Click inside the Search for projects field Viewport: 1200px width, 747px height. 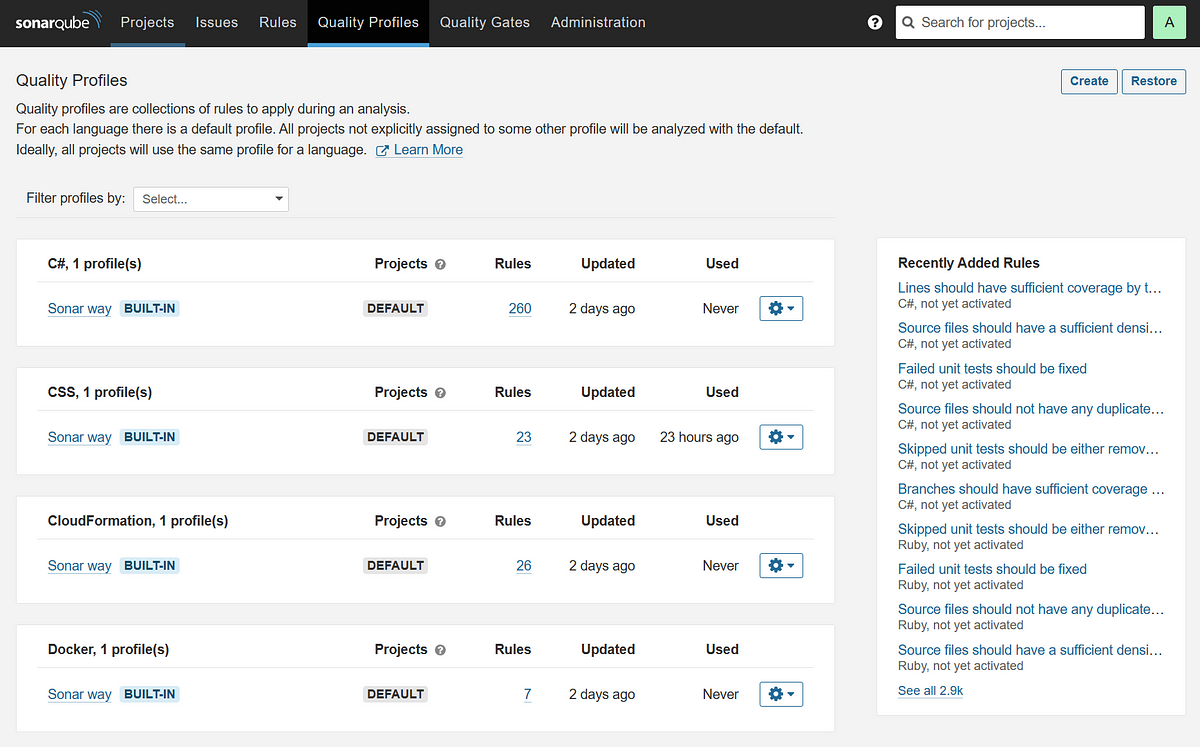pyautogui.click(x=1020, y=21)
